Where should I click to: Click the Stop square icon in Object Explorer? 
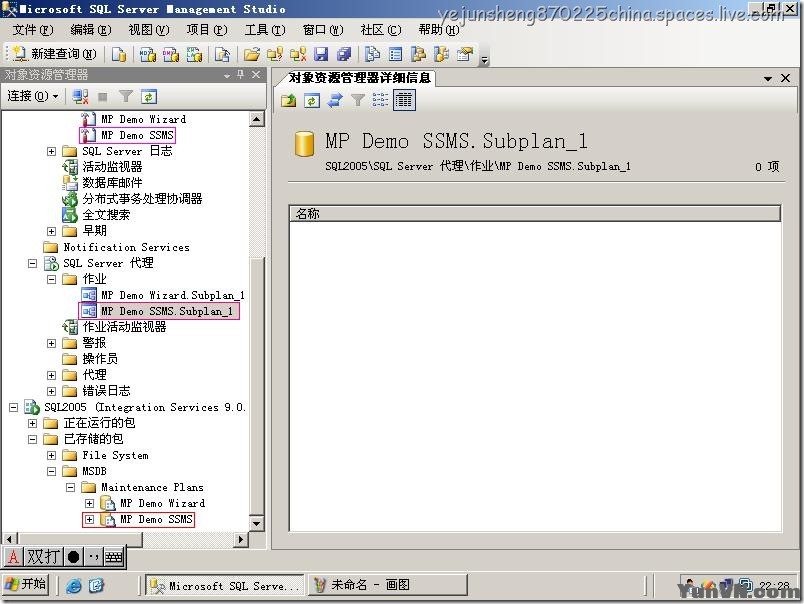tap(103, 96)
